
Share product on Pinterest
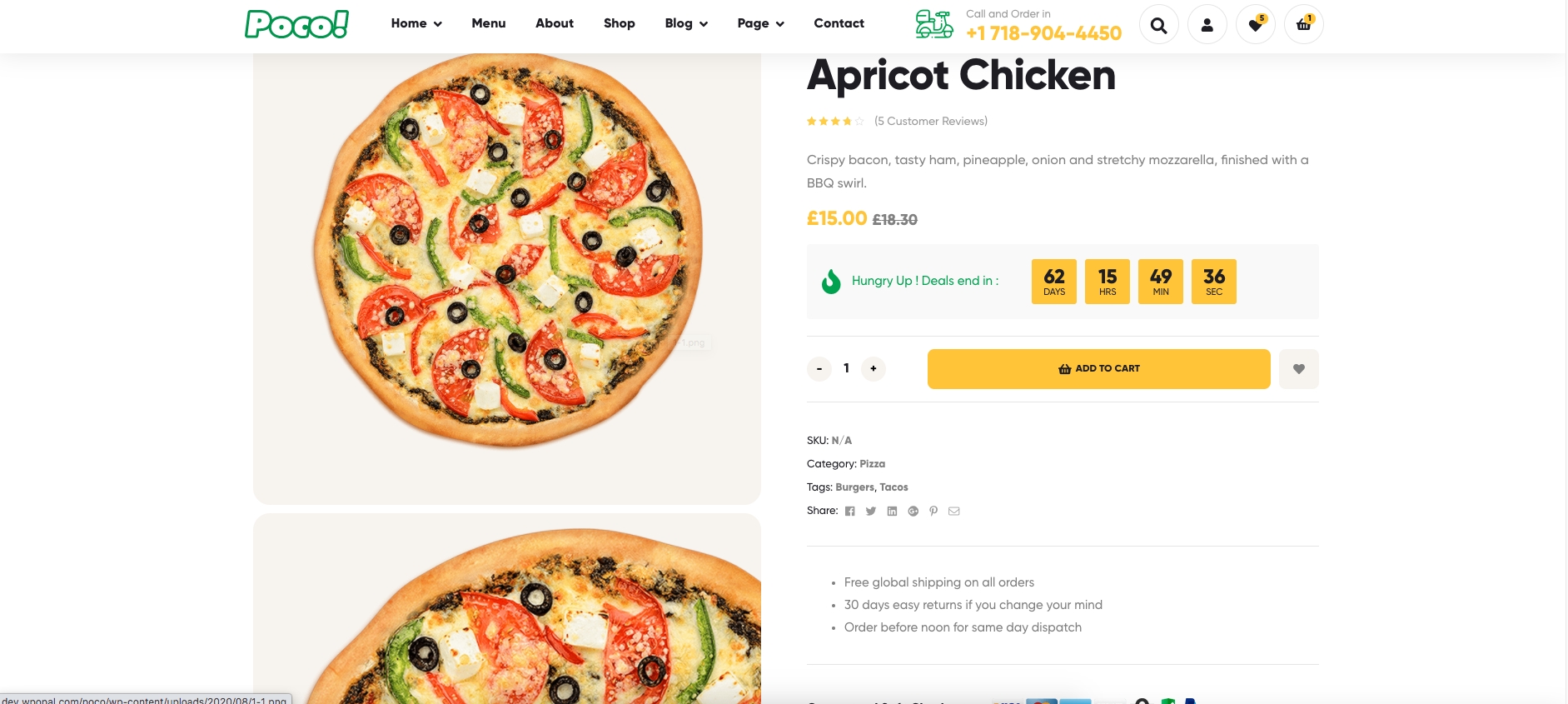click(933, 512)
